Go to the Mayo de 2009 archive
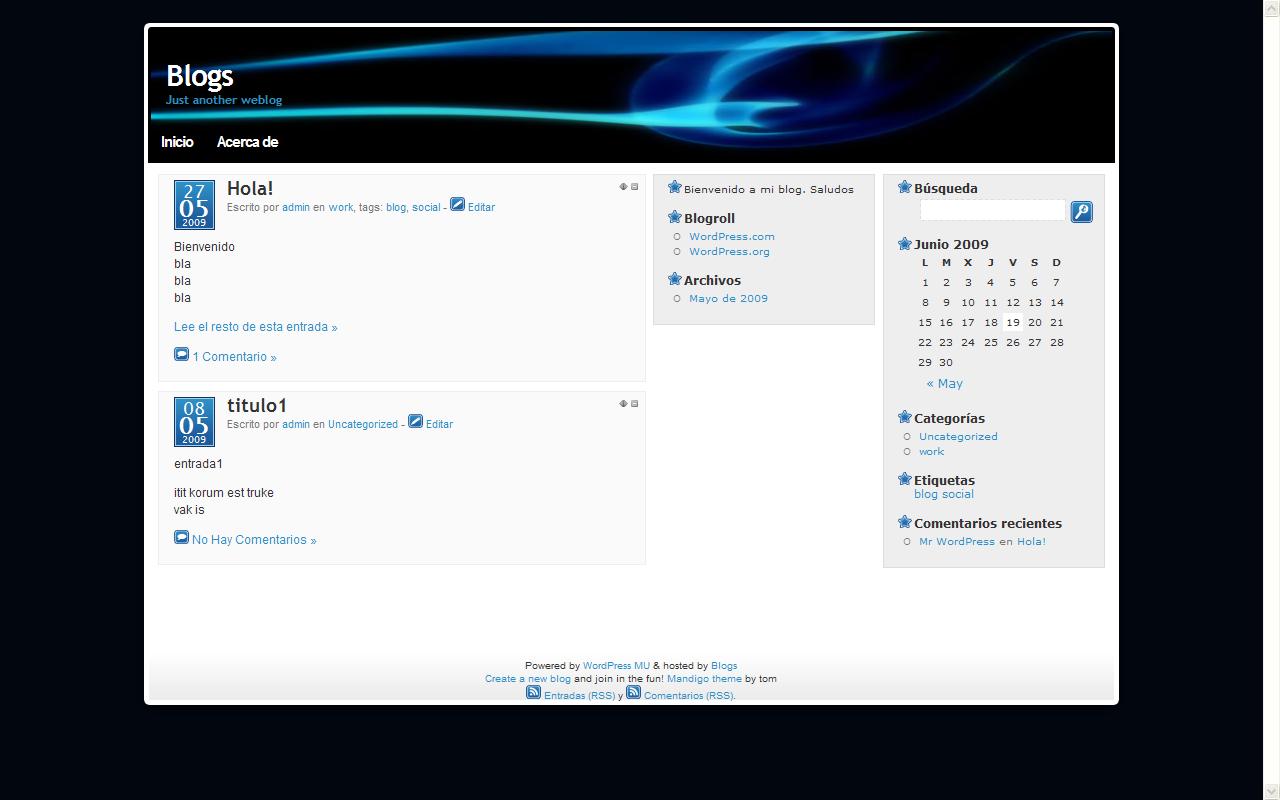 point(728,298)
